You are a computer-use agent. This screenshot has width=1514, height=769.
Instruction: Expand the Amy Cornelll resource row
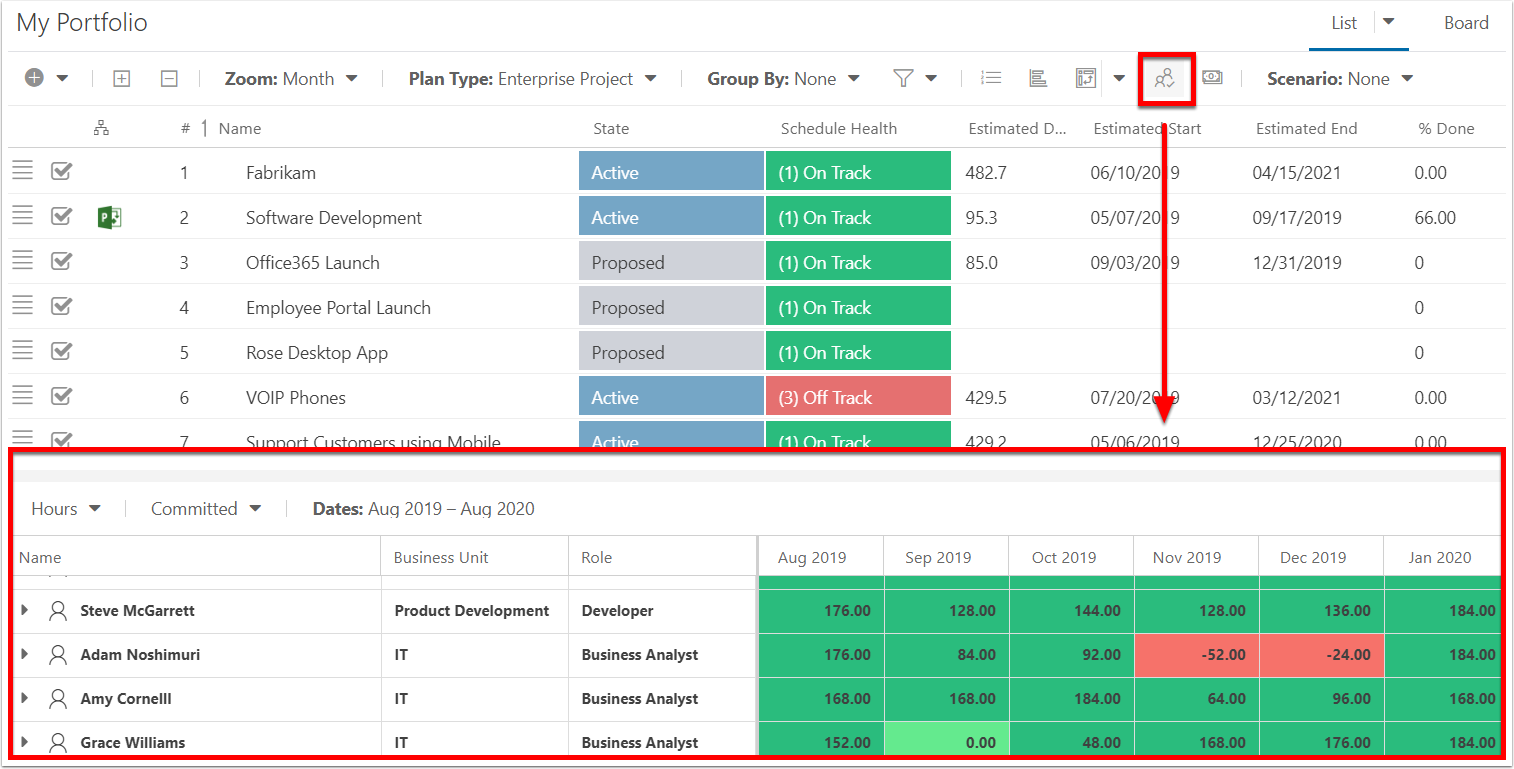pos(25,698)
